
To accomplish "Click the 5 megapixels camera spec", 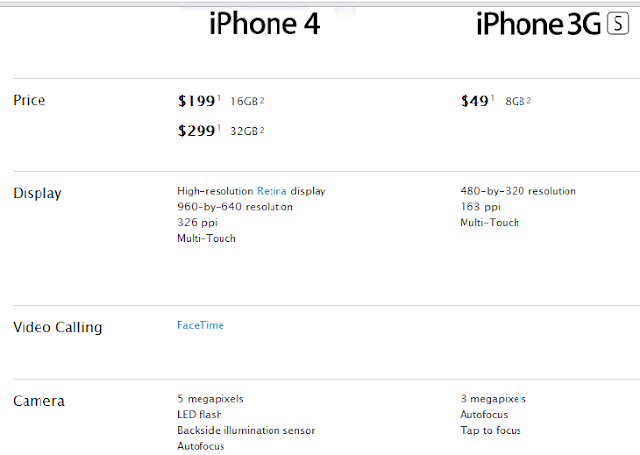I will tap(210, 399).
